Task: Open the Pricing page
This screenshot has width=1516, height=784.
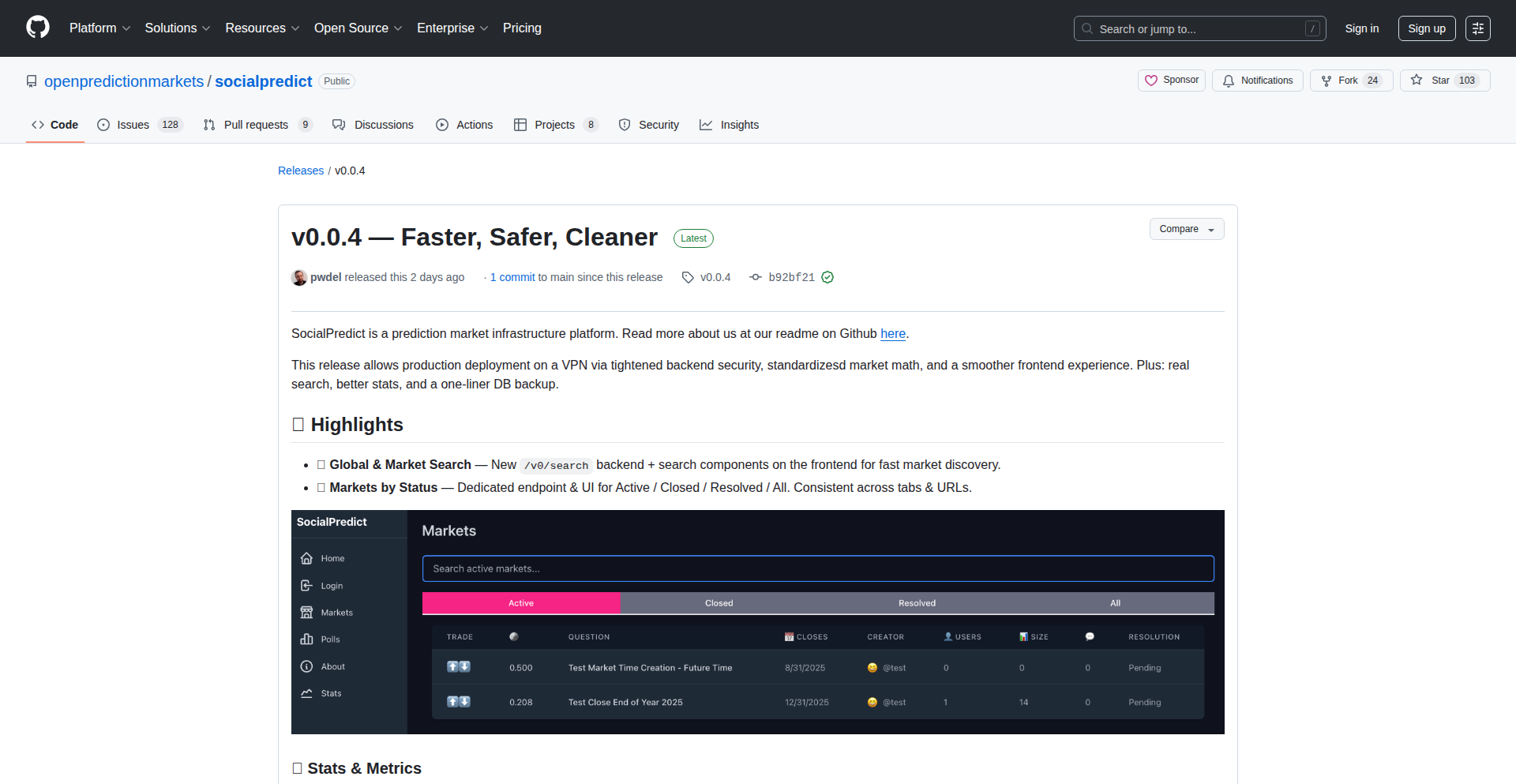Action: [522, 28]
